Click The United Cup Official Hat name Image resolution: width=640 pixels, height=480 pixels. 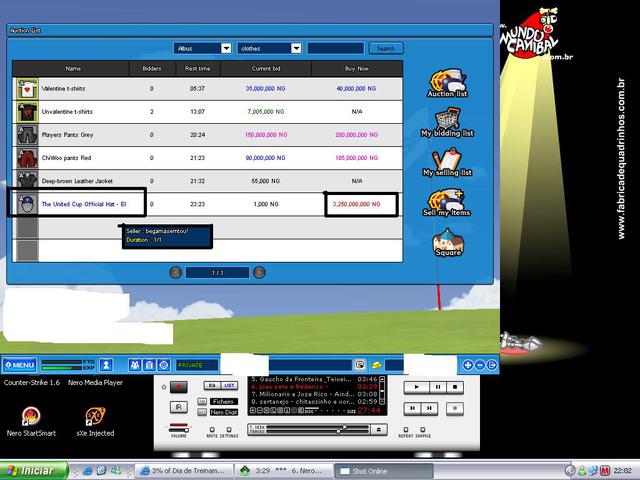84,204
